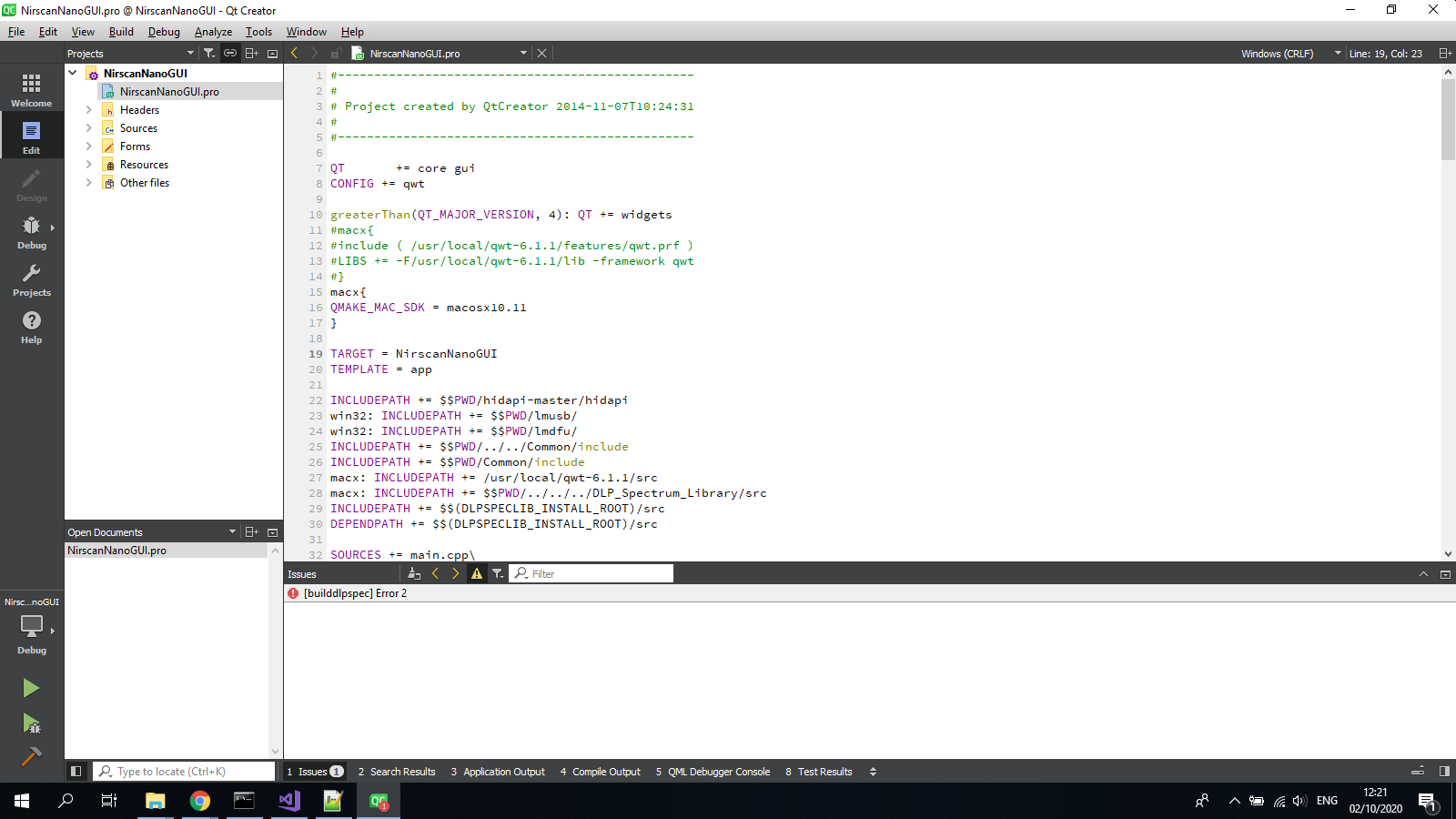This screenshot has width=1456, height=819.
Task: Clear the Issues pane
Action: 414,573
